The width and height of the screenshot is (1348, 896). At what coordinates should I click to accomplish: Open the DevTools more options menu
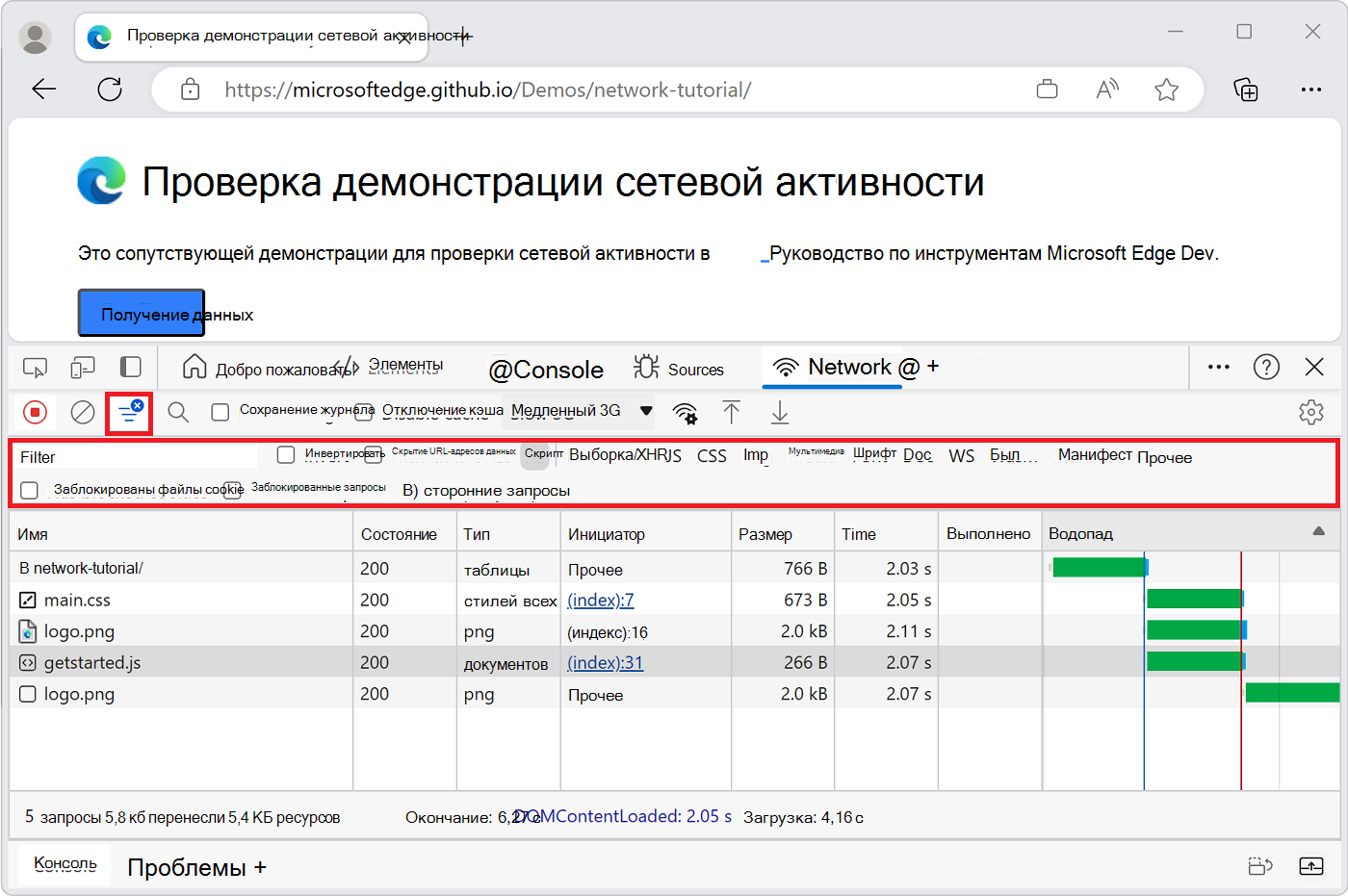pyautogui.click(x=1218, y=367)
